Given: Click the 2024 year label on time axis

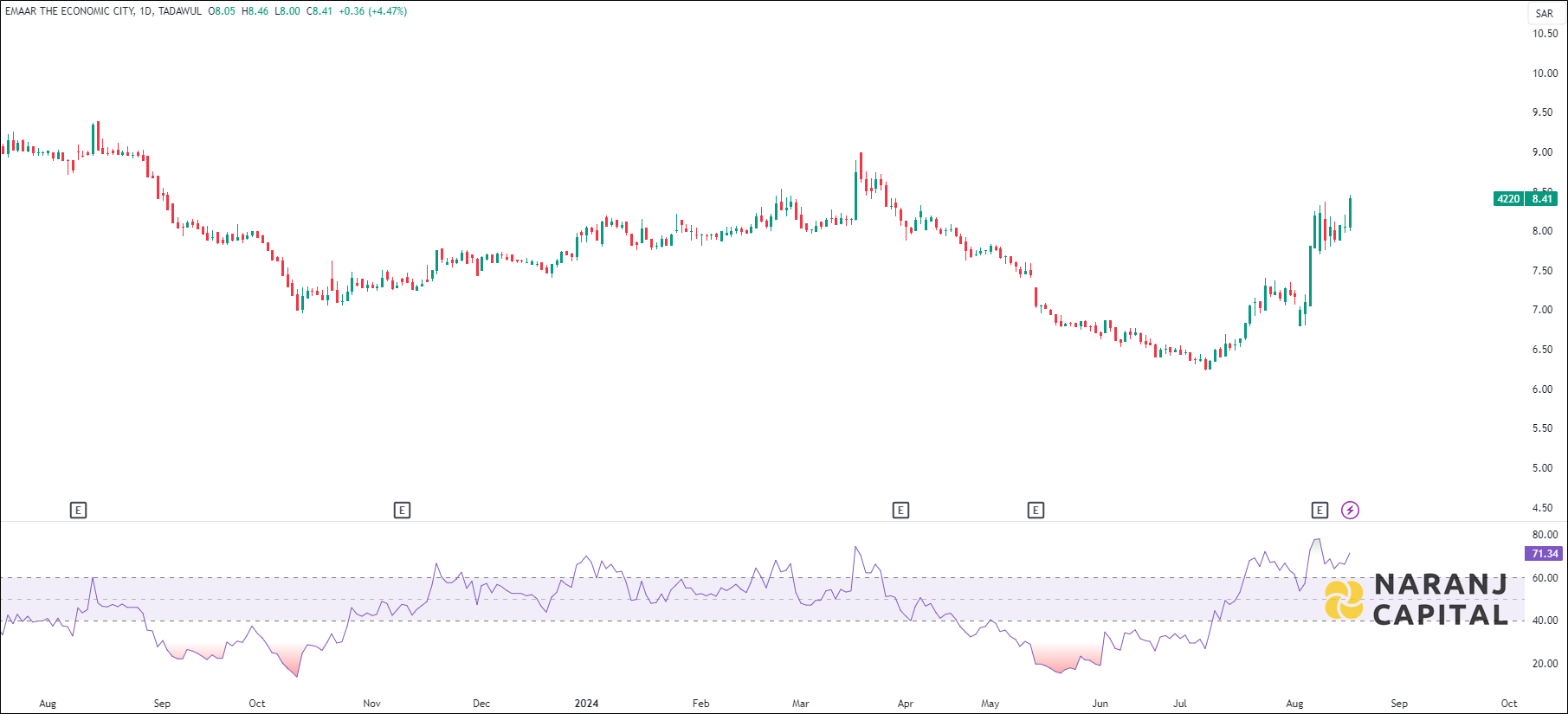Looking at the screenshot, I should click(586, 704).
